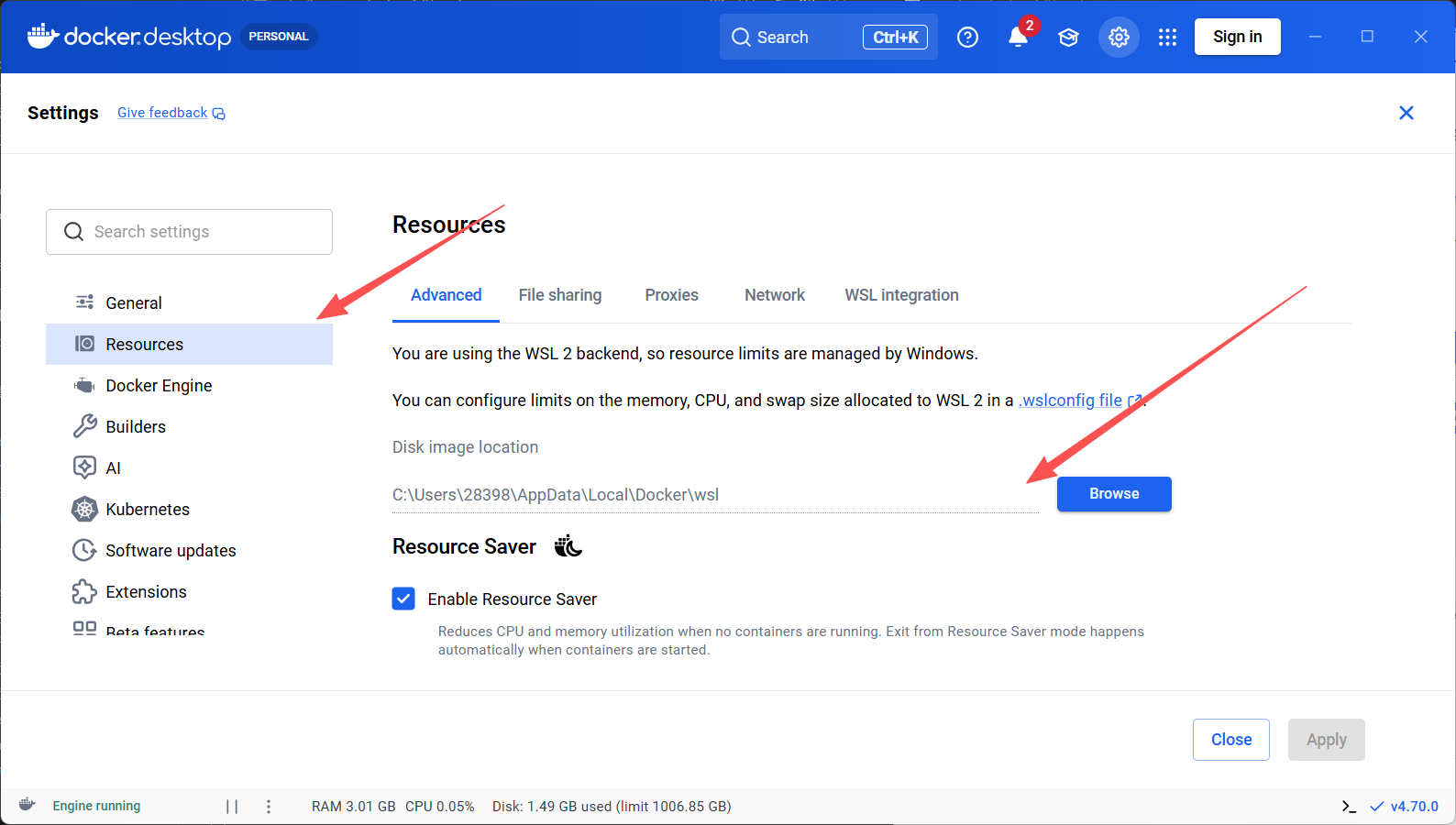
Task: Click the Resources sidebar icon
Action: click(84, 344)
